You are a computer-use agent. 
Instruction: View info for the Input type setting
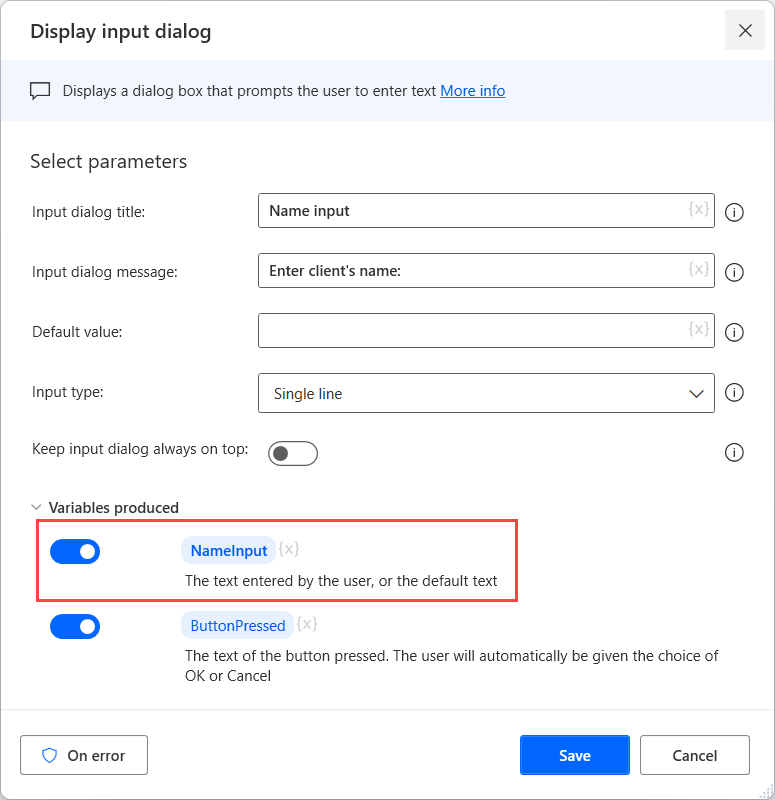734,393
